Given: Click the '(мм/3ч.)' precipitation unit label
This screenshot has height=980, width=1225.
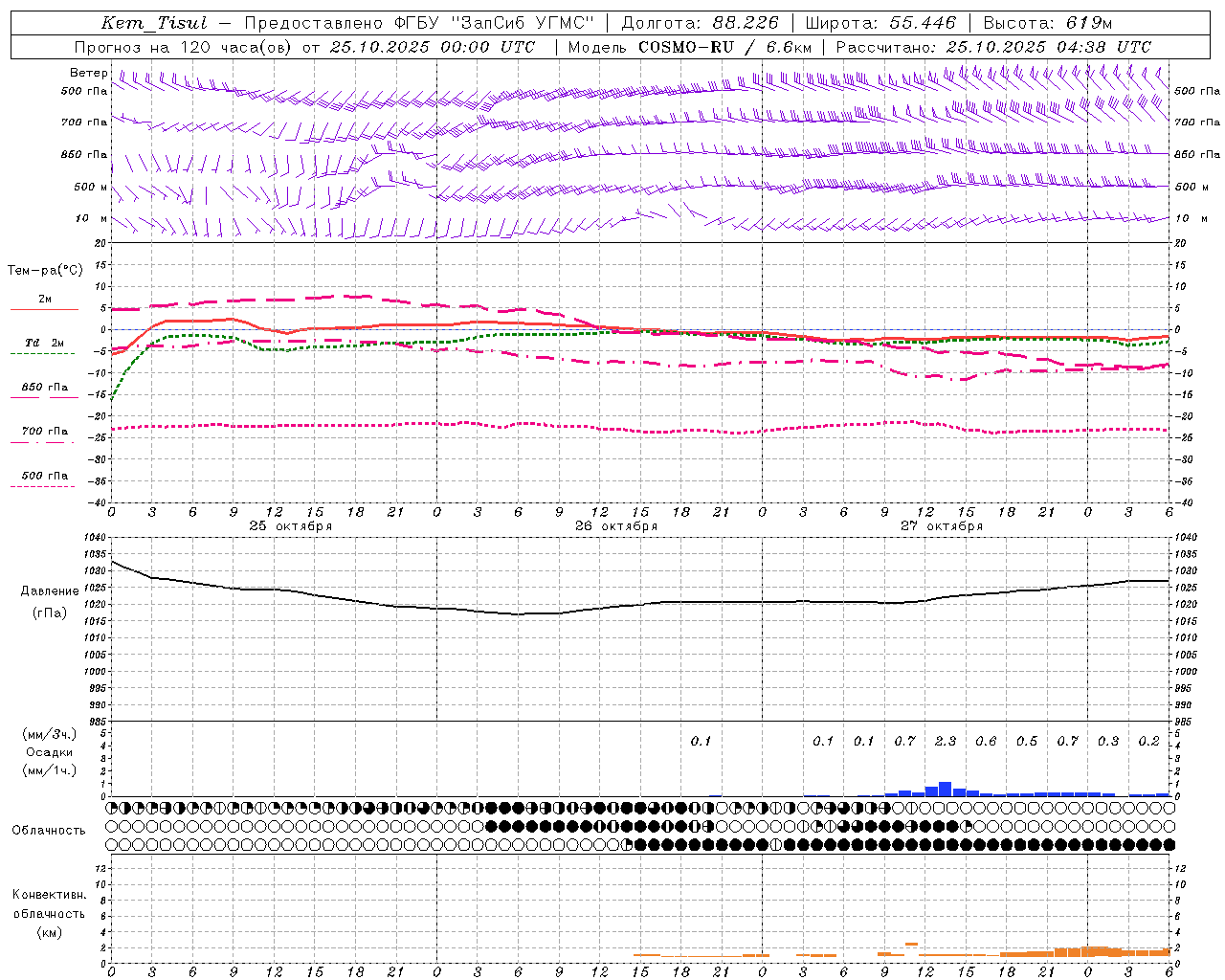Looking at the screenshot, I should coord(49,735).
